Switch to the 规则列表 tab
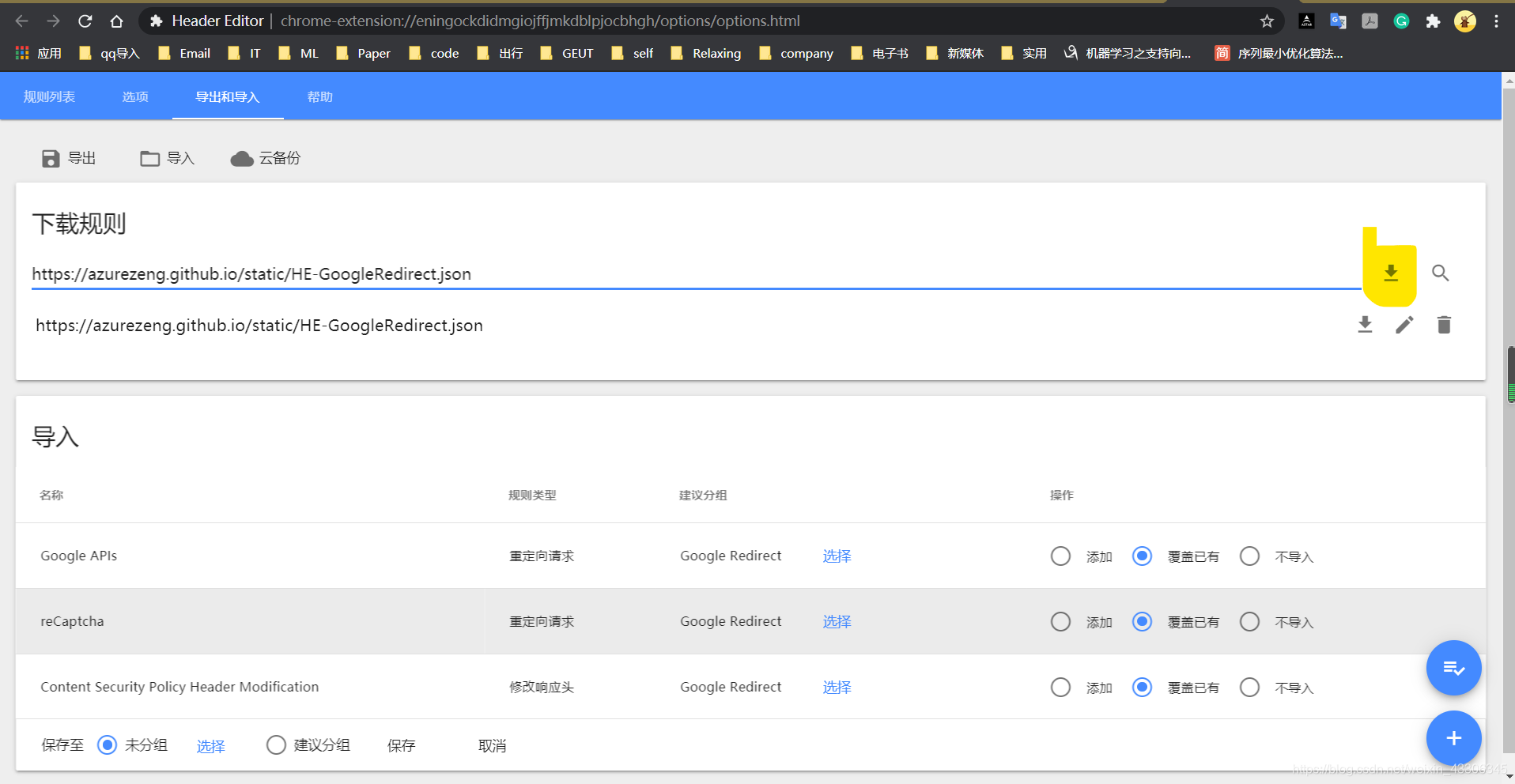This screenshot has width=1515, height=784. point(50,96)
